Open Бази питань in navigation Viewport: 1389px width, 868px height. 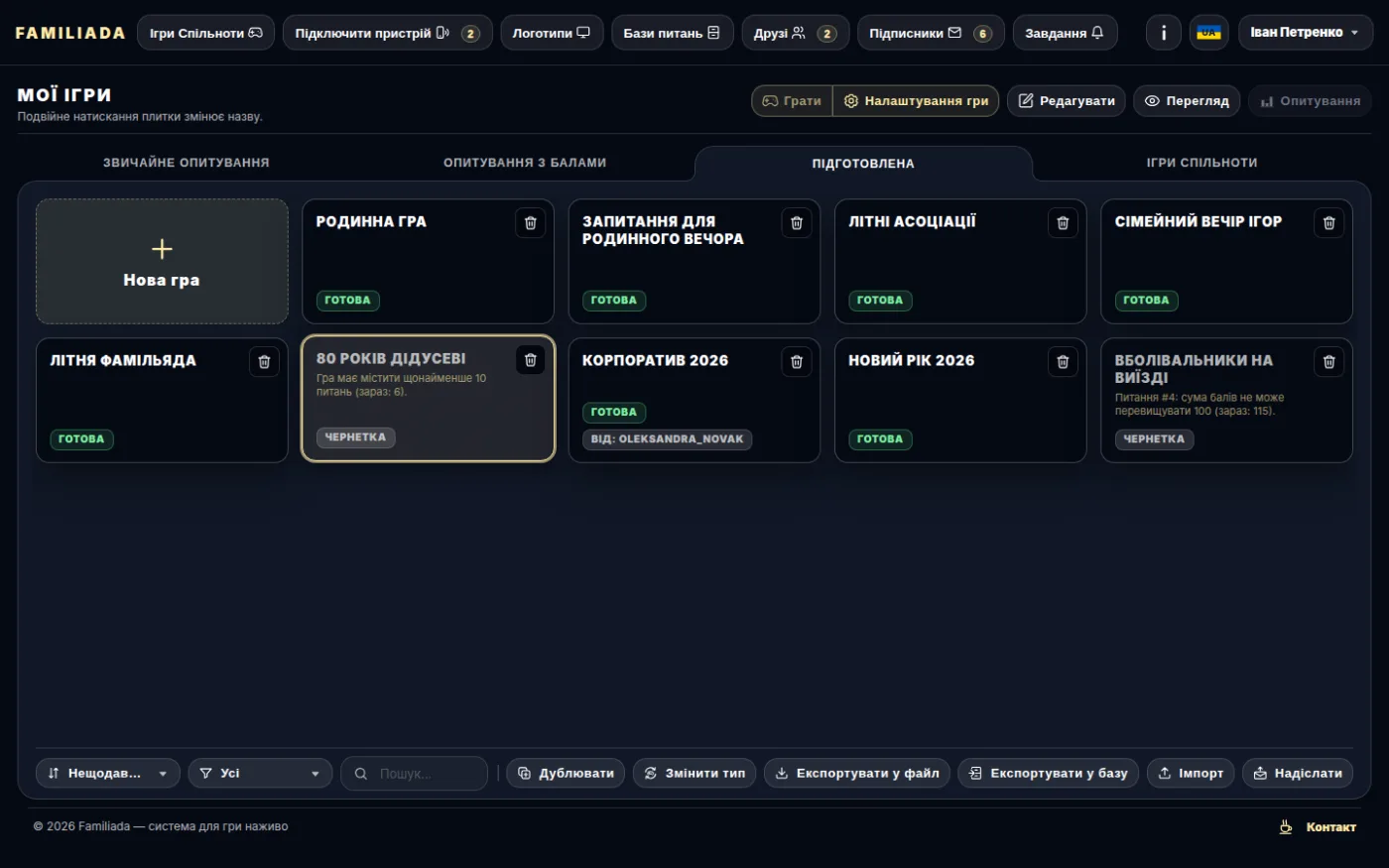(673, 33)
